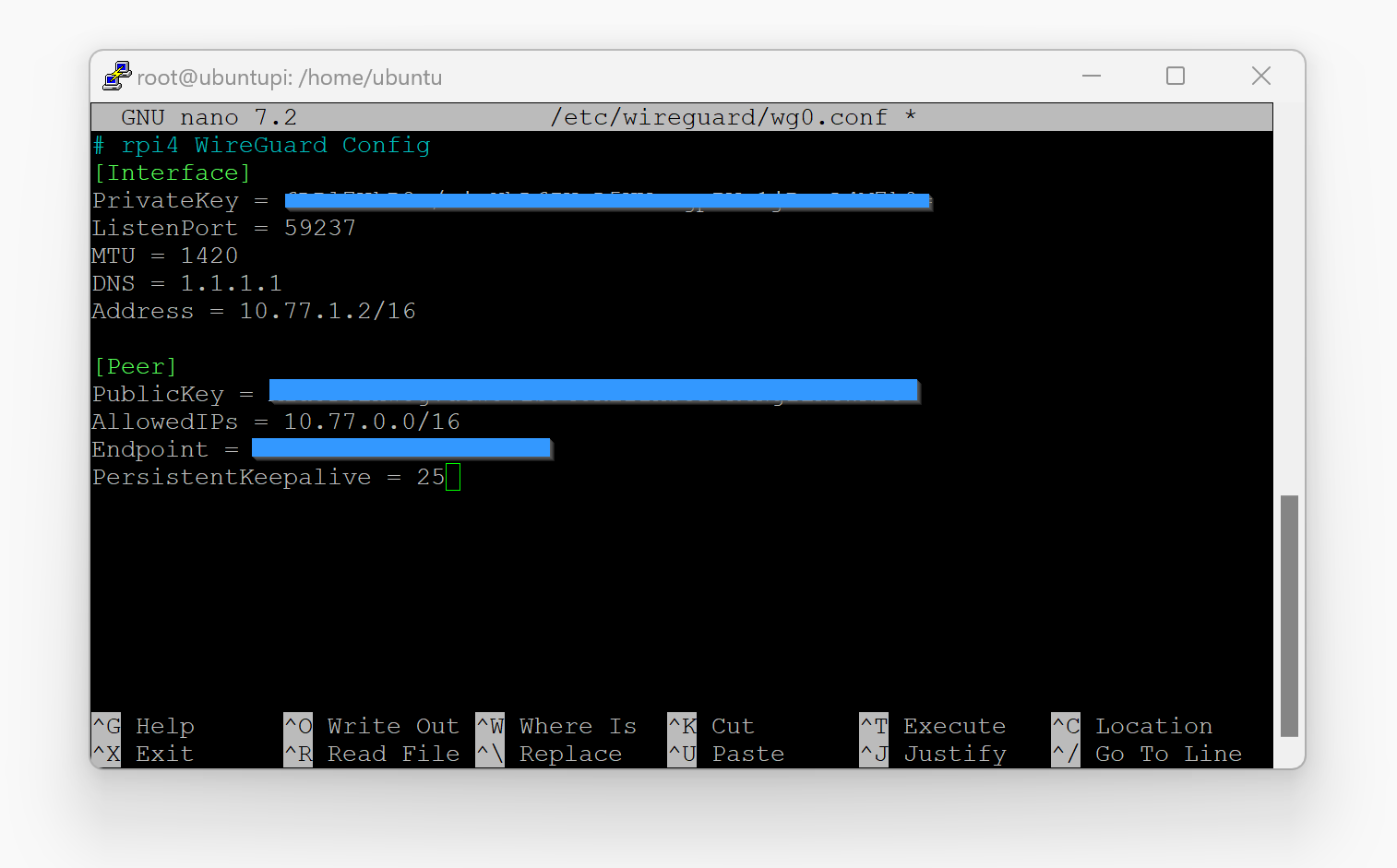Click the redacted PrivateKey value
Image resolution: width=1397 pixels, height=868 pixels.
pyautogui.click(x=607, y=200)
